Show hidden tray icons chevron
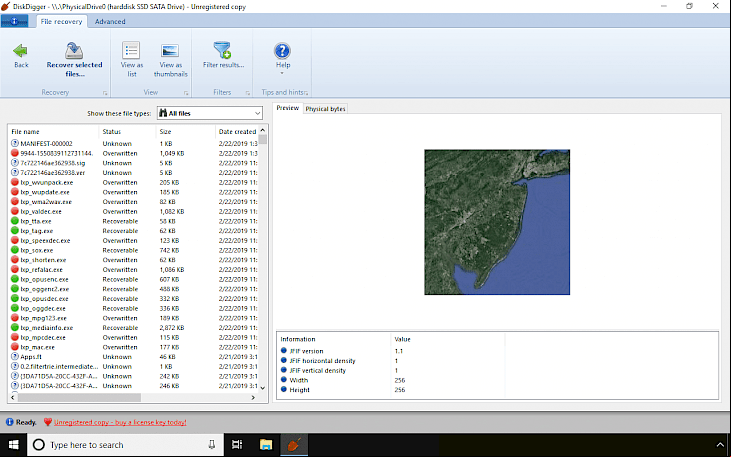Screen dimensions: 731x457 (x=719, y=445)
